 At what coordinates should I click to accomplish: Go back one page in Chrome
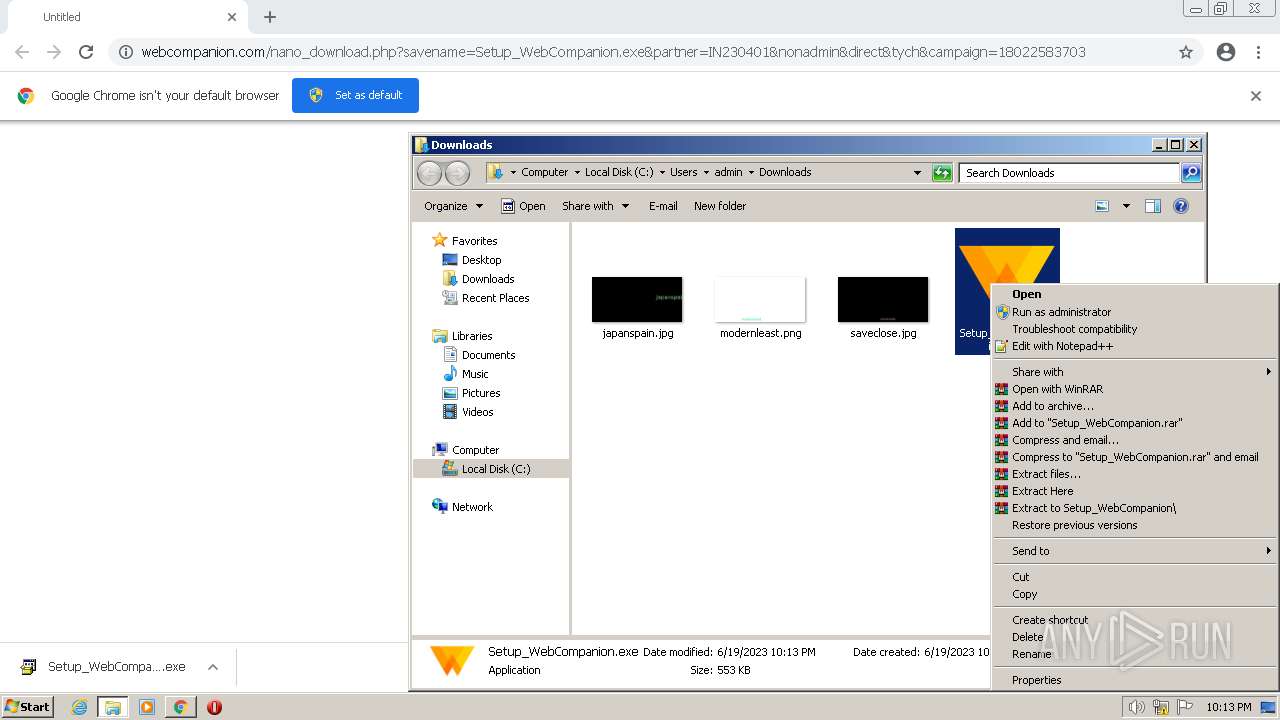(22, 52)
